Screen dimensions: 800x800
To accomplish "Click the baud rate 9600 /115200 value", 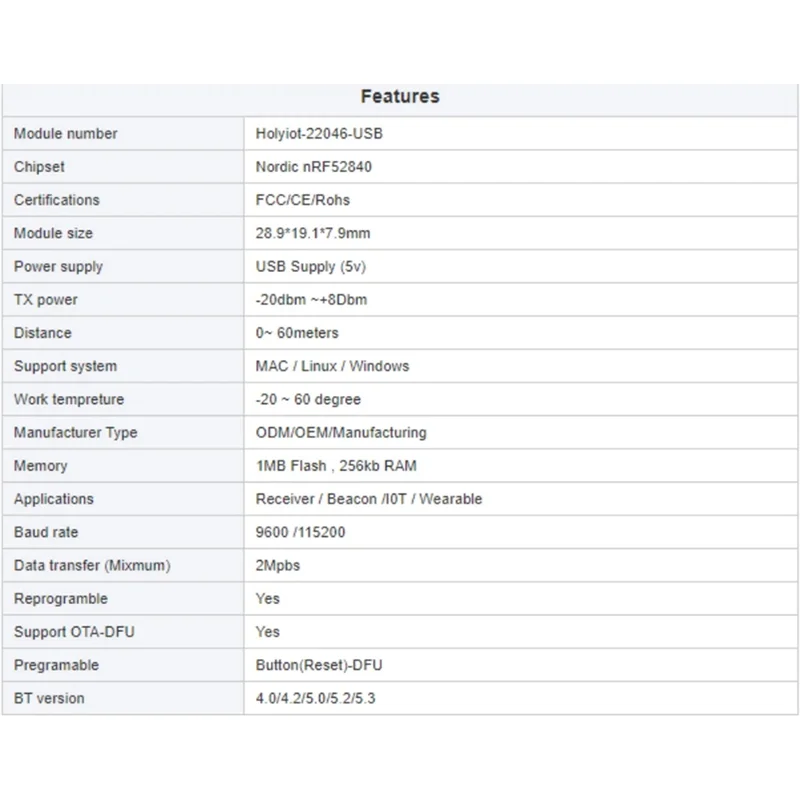I will coord(300,532).
